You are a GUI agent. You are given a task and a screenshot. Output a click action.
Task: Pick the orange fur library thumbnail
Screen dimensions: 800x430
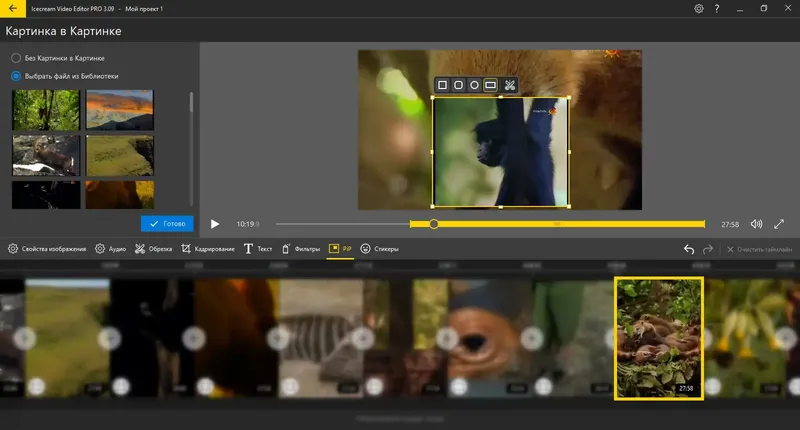119,195
